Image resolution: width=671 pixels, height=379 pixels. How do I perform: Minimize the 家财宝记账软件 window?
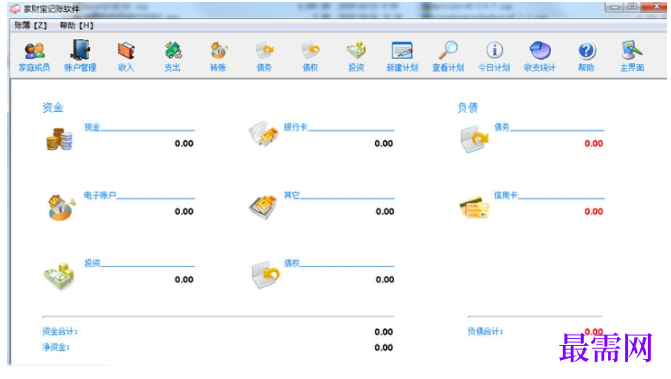(x=615, y=7)
